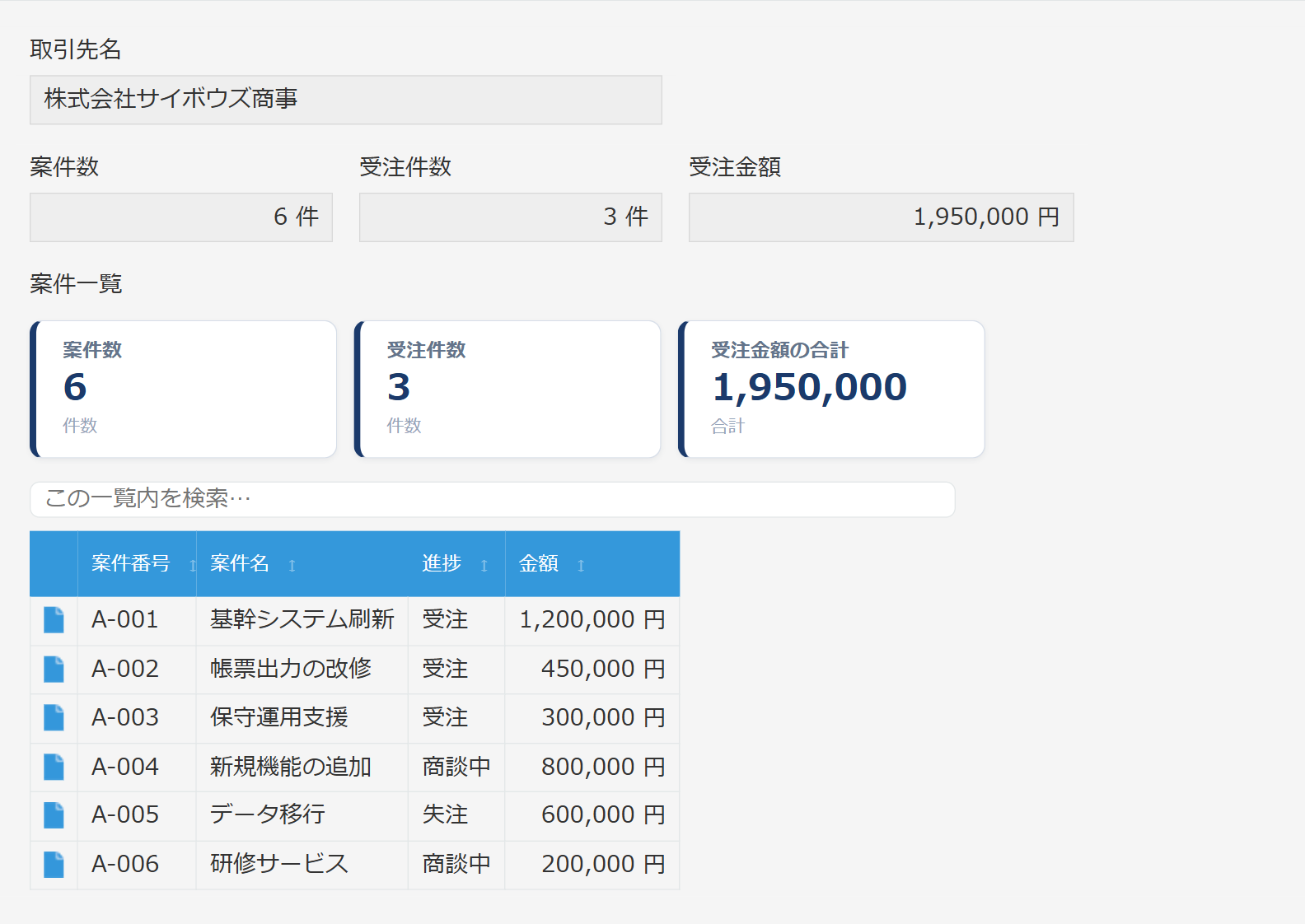Viewport: 1305px width, 924px height.
Task: Select amount 1,200,000 円
Action: tap(592, 620)
